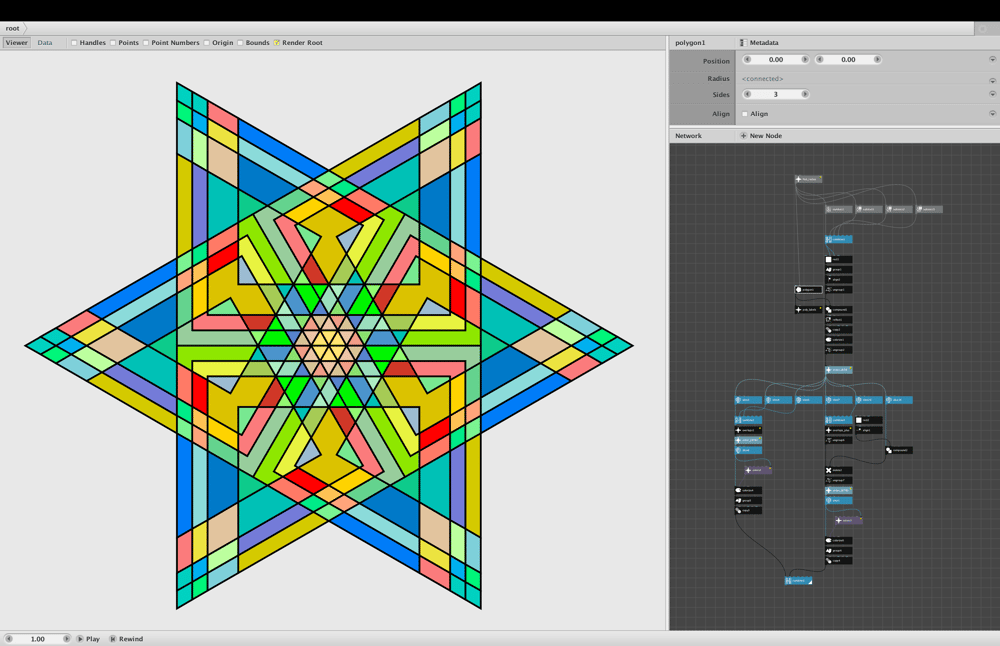
Task: Select the colorize1 node
Action: pyautogui.click(x=839, y=340)
